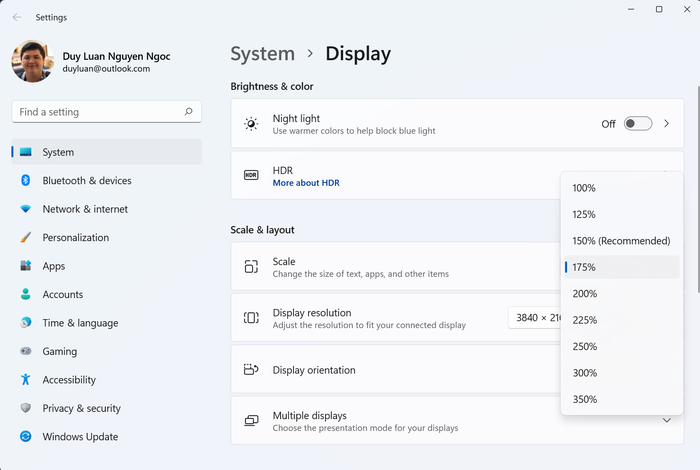Click the System breadcrumb link

262,54
